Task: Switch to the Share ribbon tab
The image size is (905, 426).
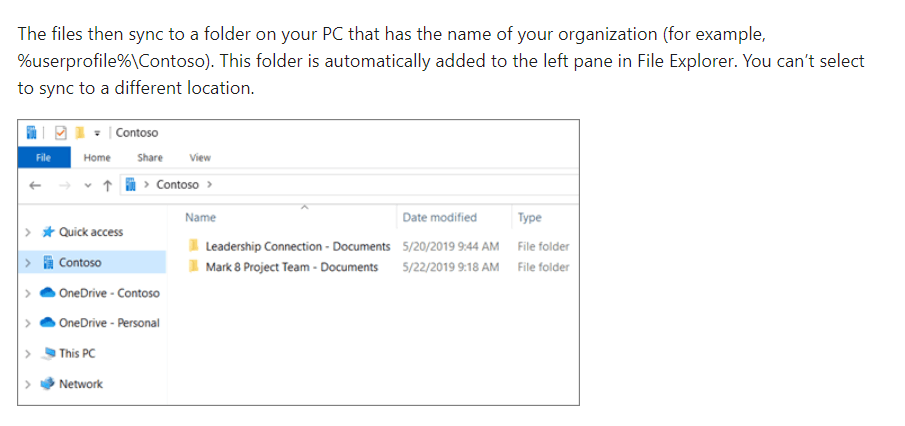Action: coord(150,158)
